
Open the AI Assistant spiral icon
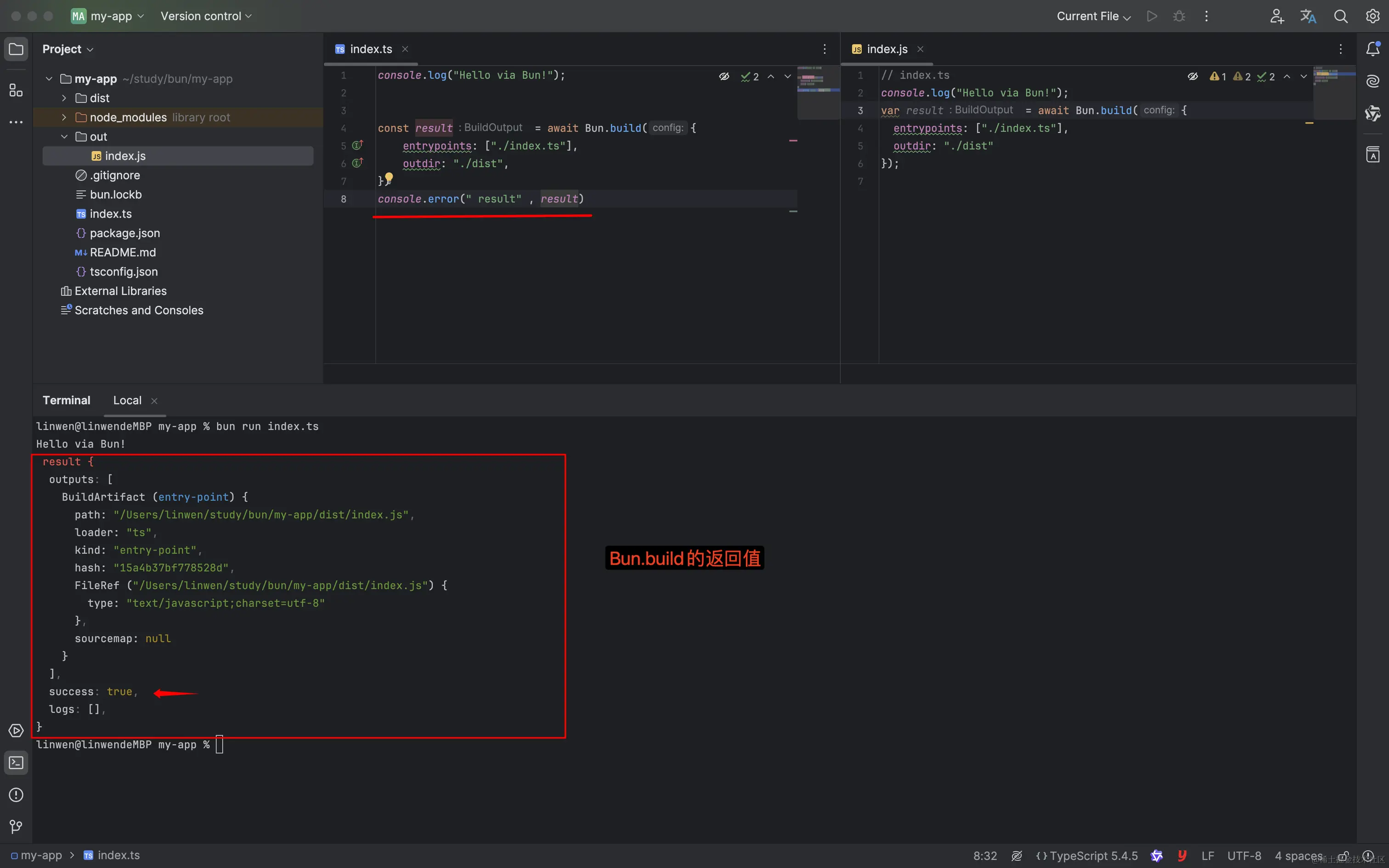tap(1372, 81)
